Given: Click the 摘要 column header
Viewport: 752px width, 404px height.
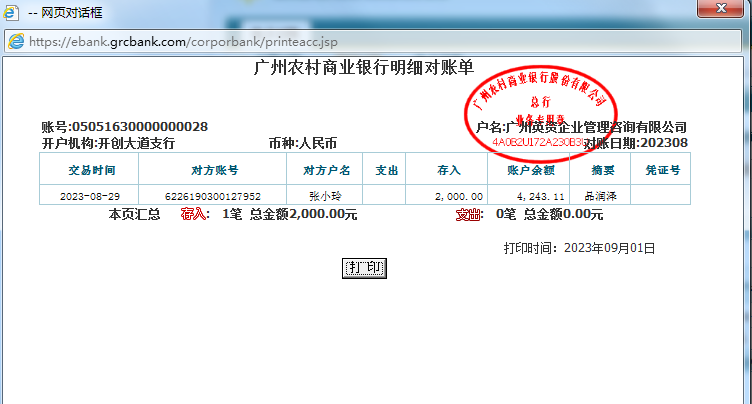Looking at the screenshot, I should coord(602,170).
